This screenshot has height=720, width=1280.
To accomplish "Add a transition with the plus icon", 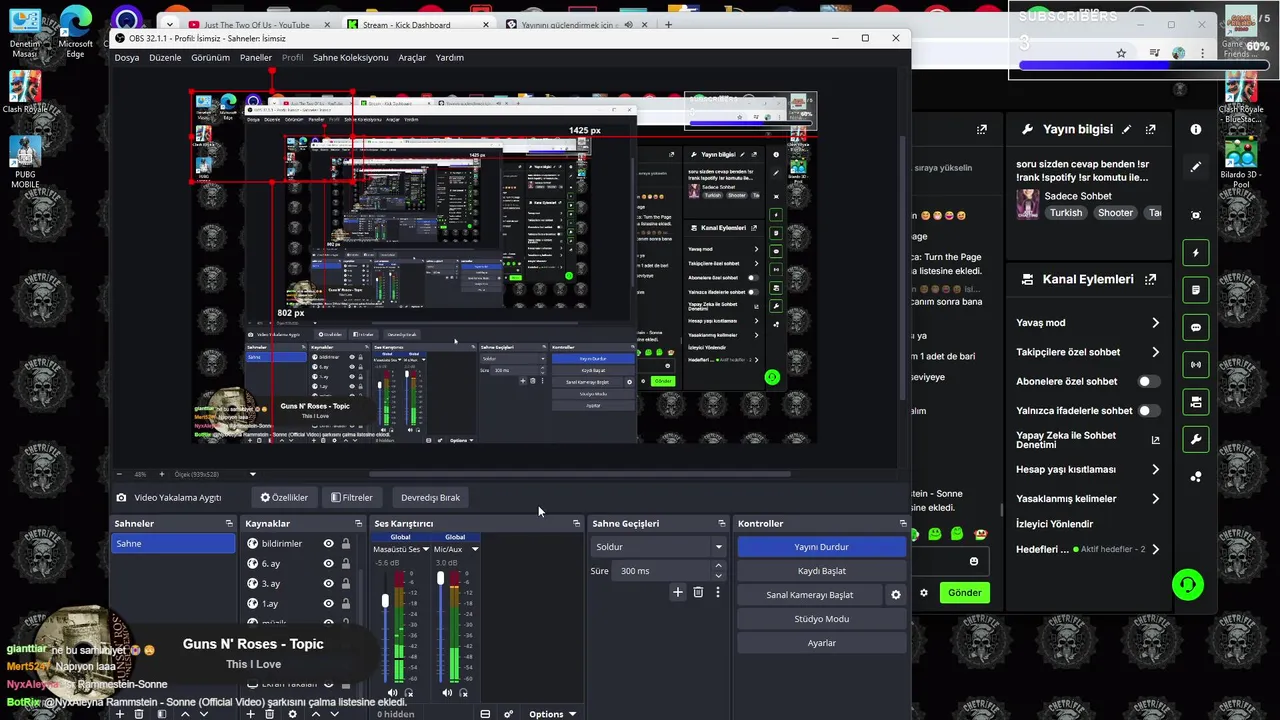I will (x=677, y=592).
